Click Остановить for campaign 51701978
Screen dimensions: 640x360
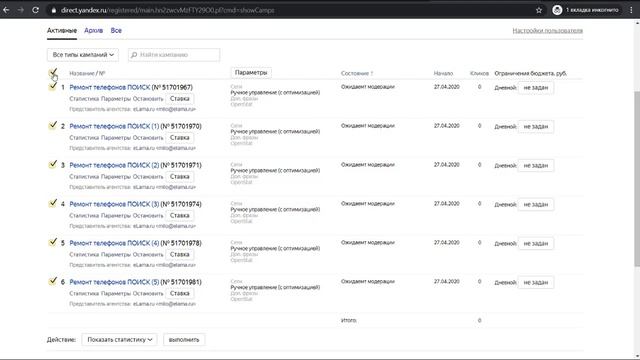coord(148,255)
